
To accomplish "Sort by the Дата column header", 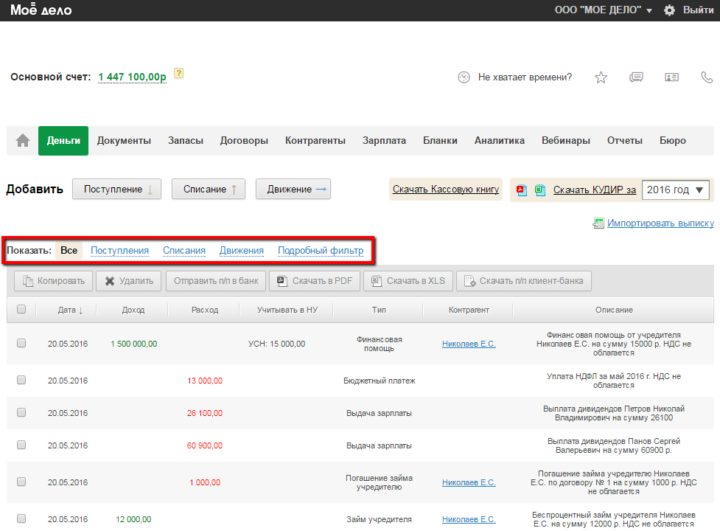I will point(70,310).
